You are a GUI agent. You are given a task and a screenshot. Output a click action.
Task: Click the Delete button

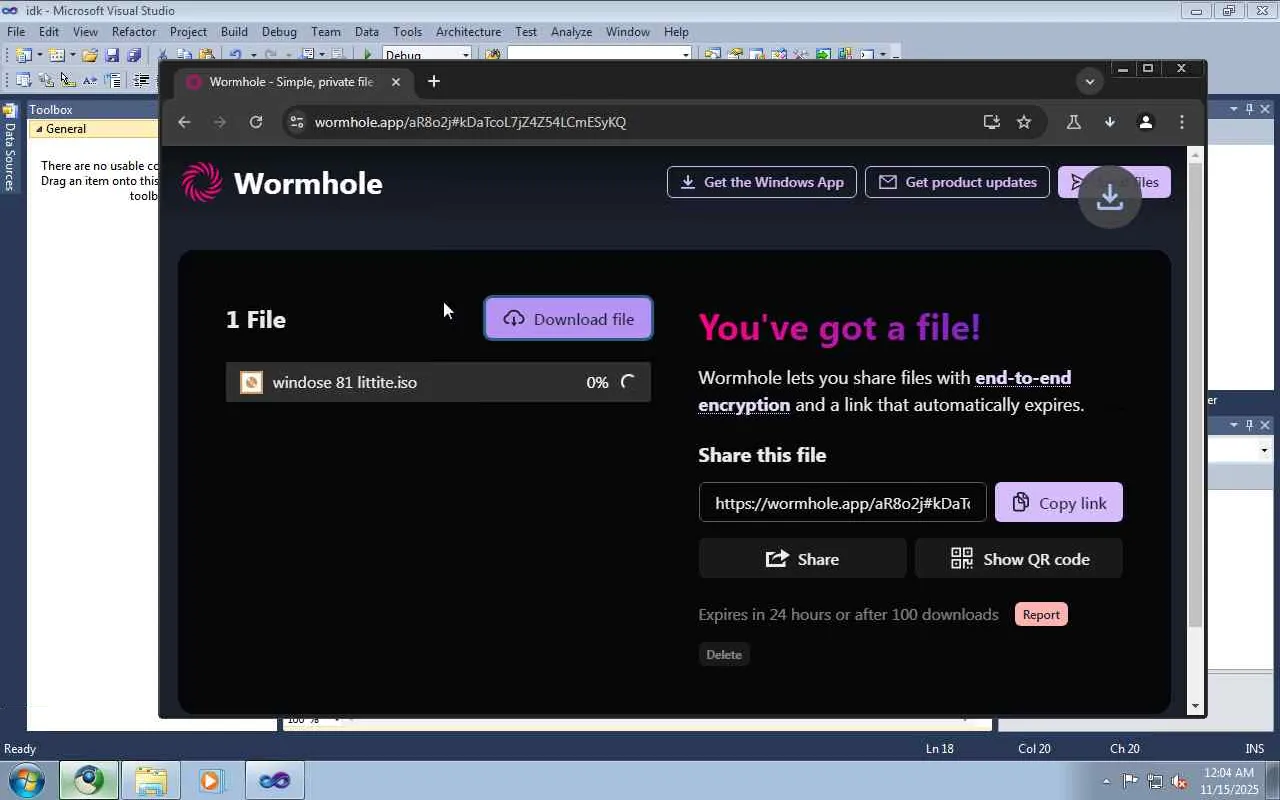[724, 654]
